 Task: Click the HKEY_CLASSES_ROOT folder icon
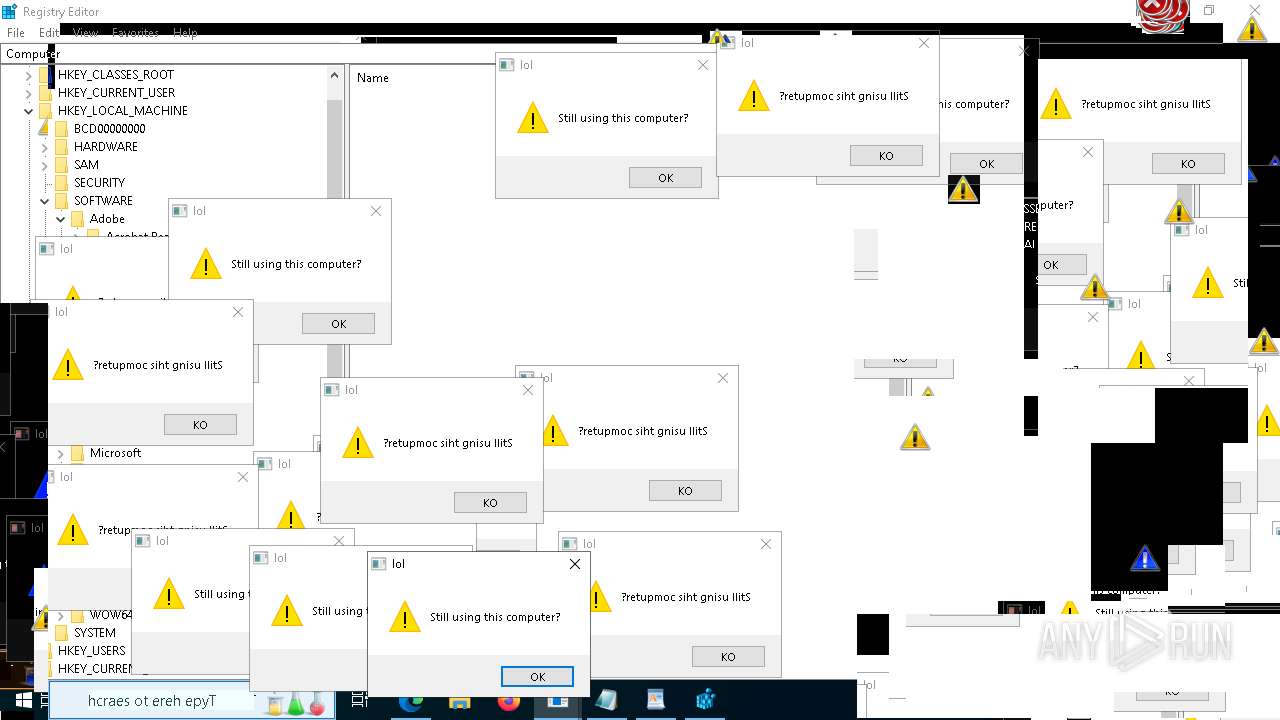click(x=46, y=75)
